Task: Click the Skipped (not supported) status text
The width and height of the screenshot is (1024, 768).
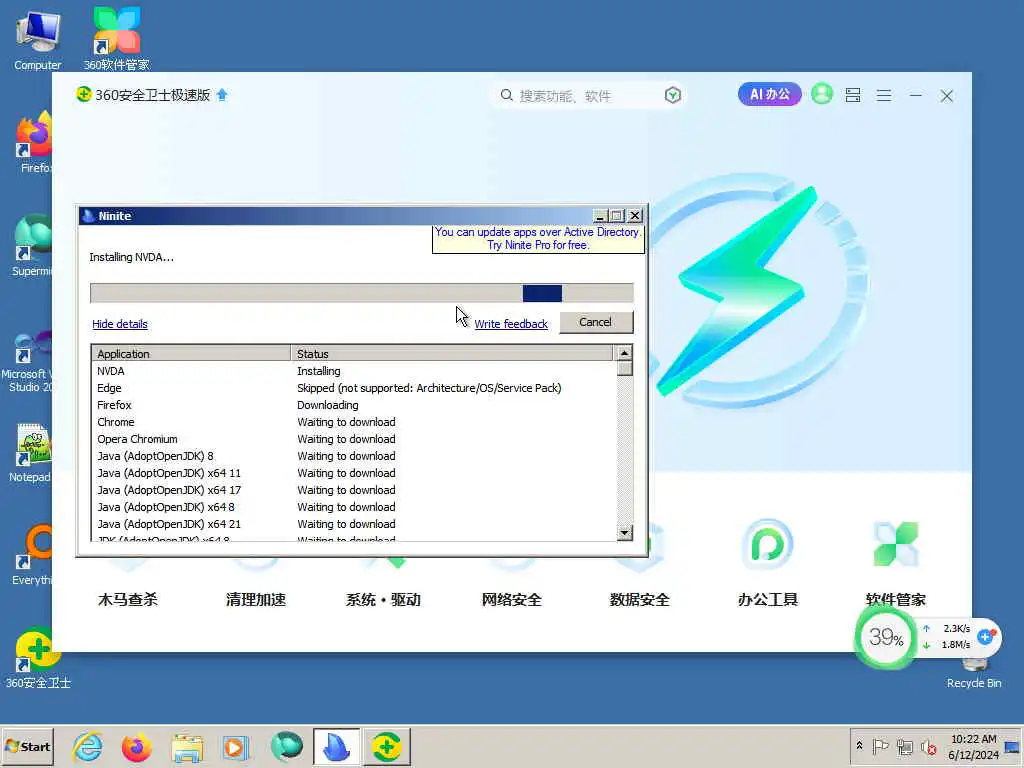Action: [429, 388]
